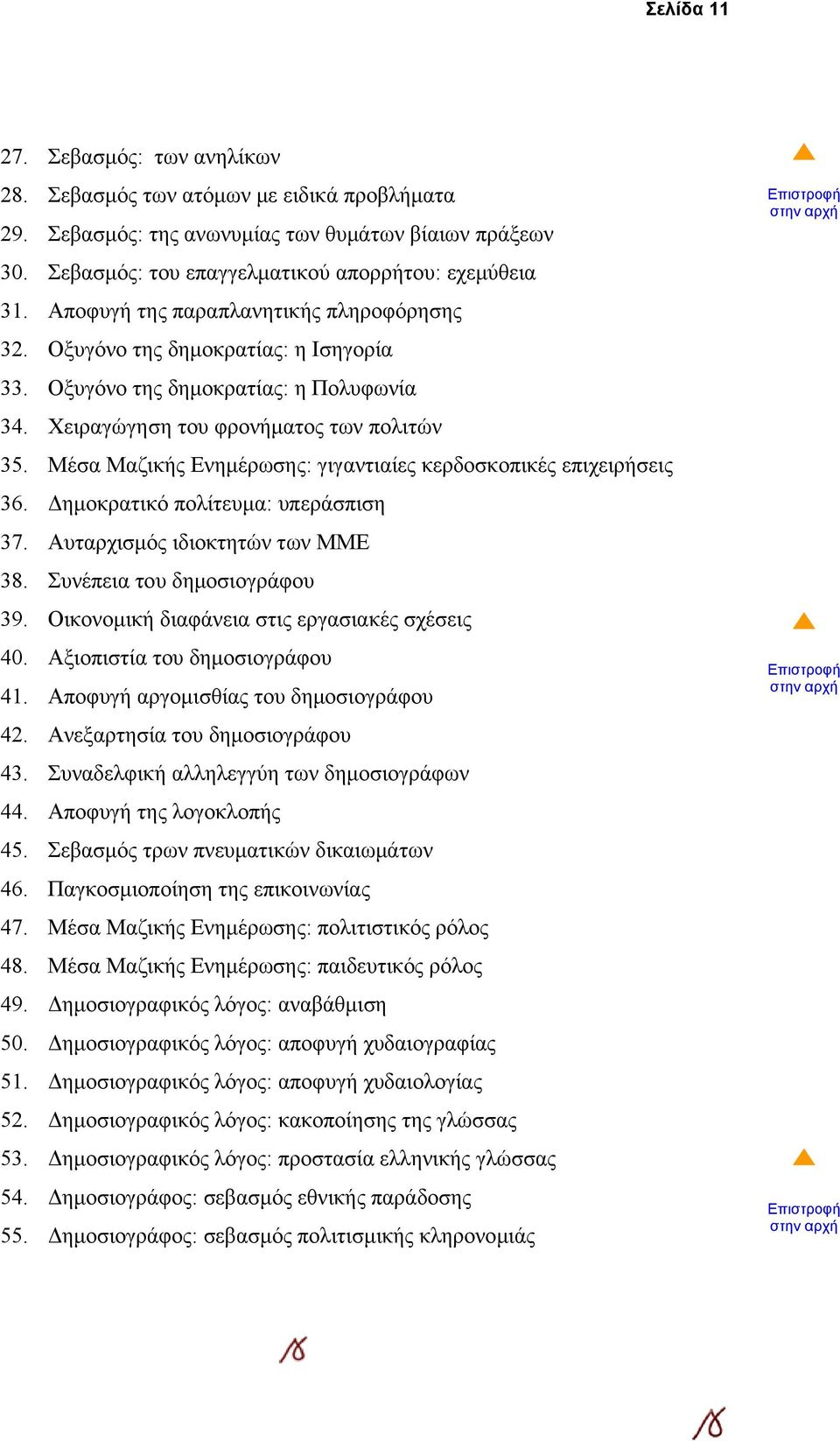Select entry 37 'Αυταρχισμός ιδιοκτητών των ΜΜΕ'
This screenshot has width=840, height=1441.
(x=208, y=543)
